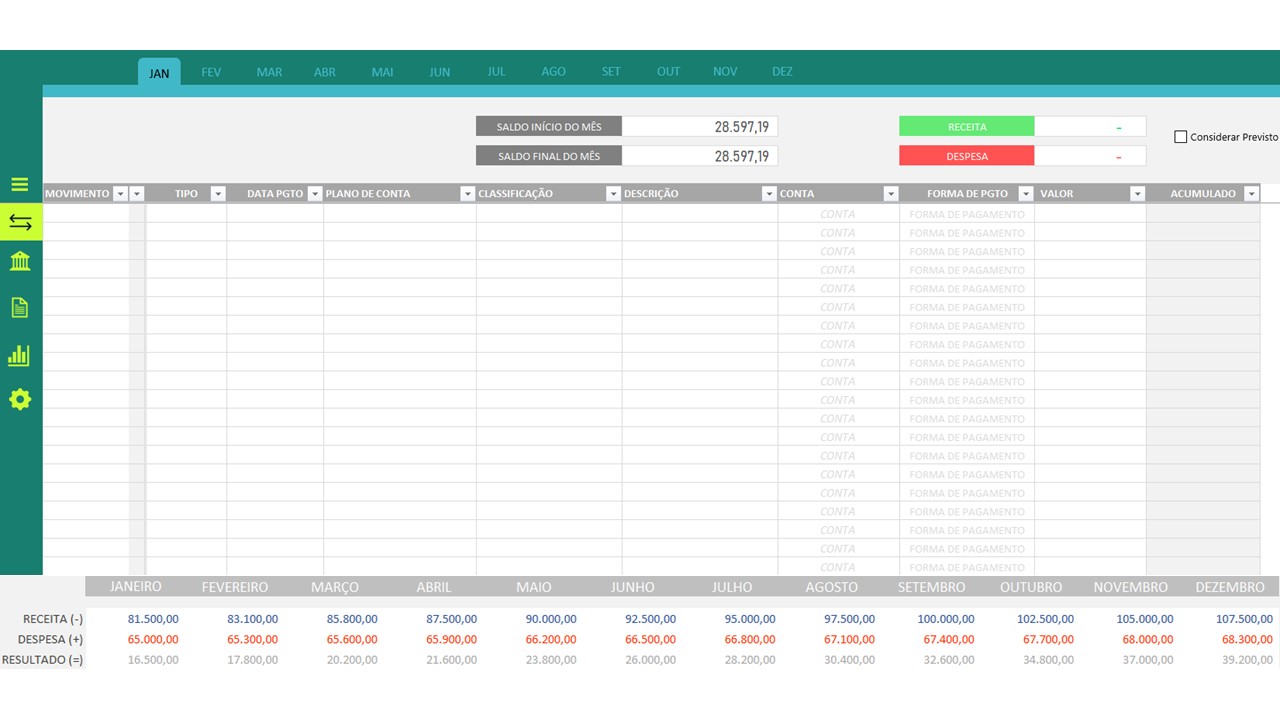This screenshot has width=1280, height=720.
Task: Expand the MOVIMENTO column filter dropdown
Action: 121,194
